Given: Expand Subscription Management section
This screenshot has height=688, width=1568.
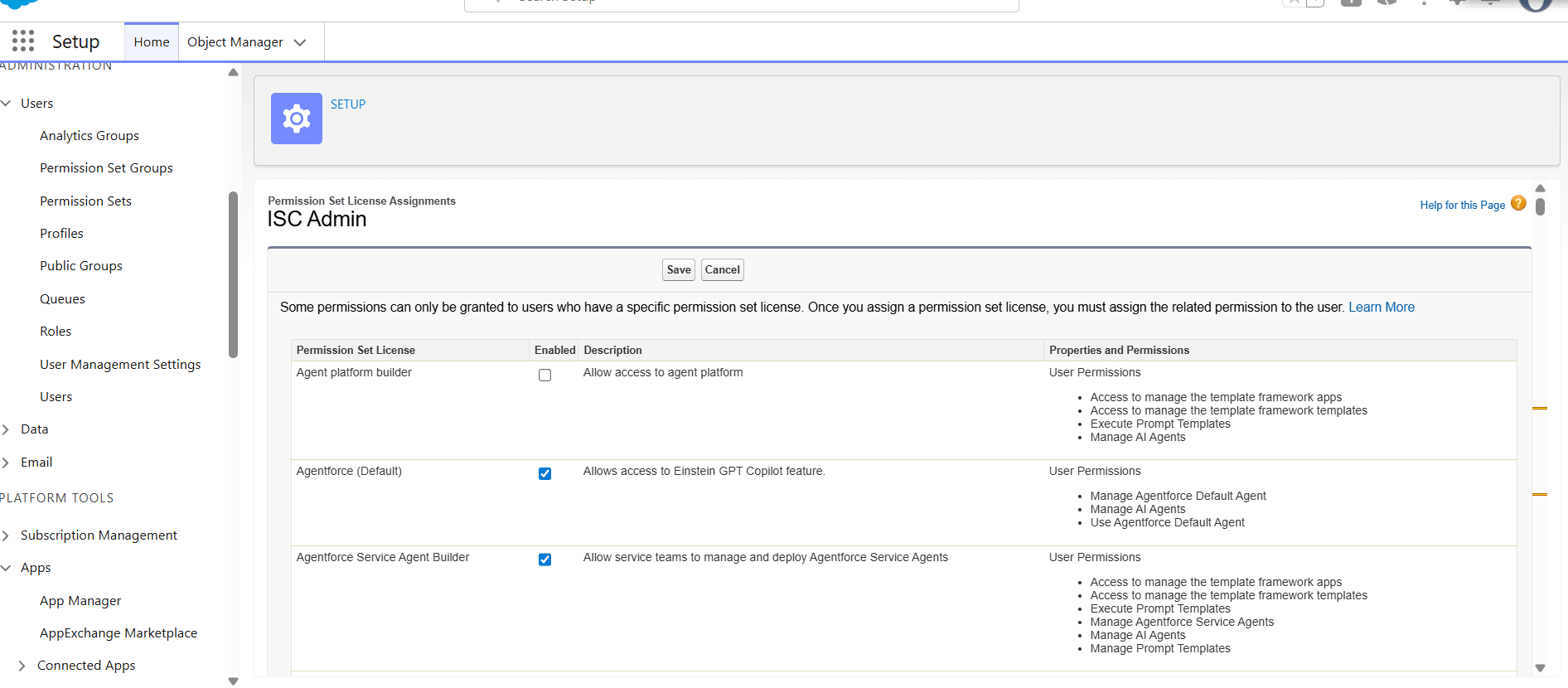Looking at the screenshot, I should click(x=7, y=535).
